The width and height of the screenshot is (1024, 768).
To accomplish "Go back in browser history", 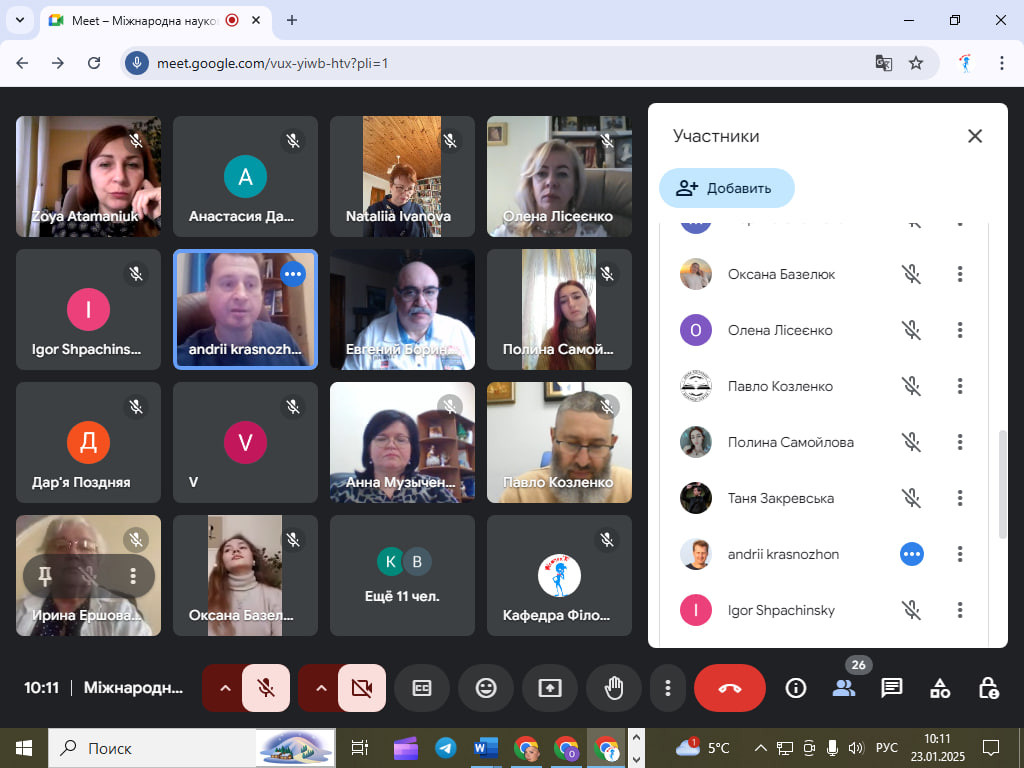I will tap(22, 63).
